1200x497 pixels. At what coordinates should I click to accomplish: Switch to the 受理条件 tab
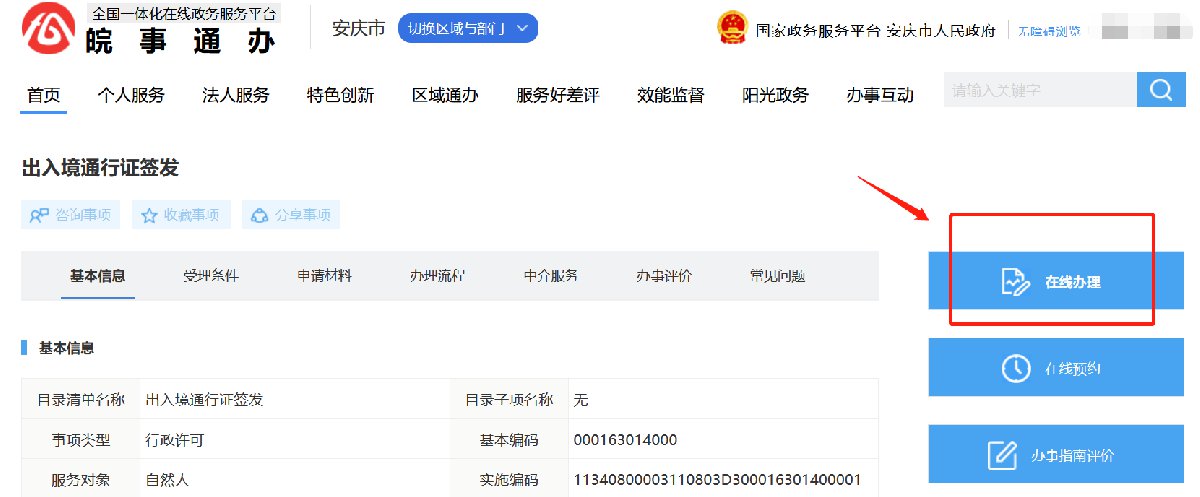pos(211,276)
